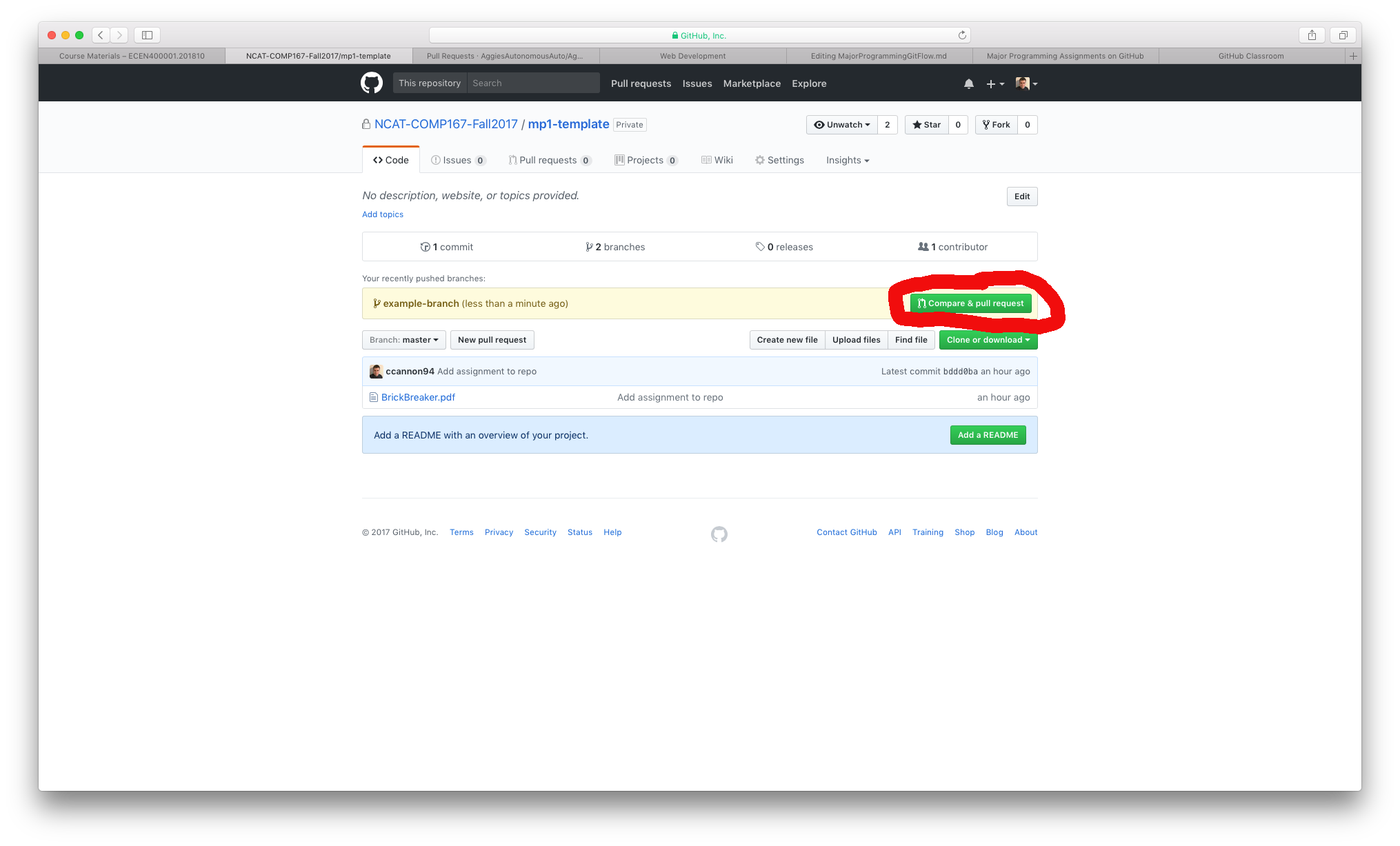Click the Search repository input field

[x=530, y=83]
